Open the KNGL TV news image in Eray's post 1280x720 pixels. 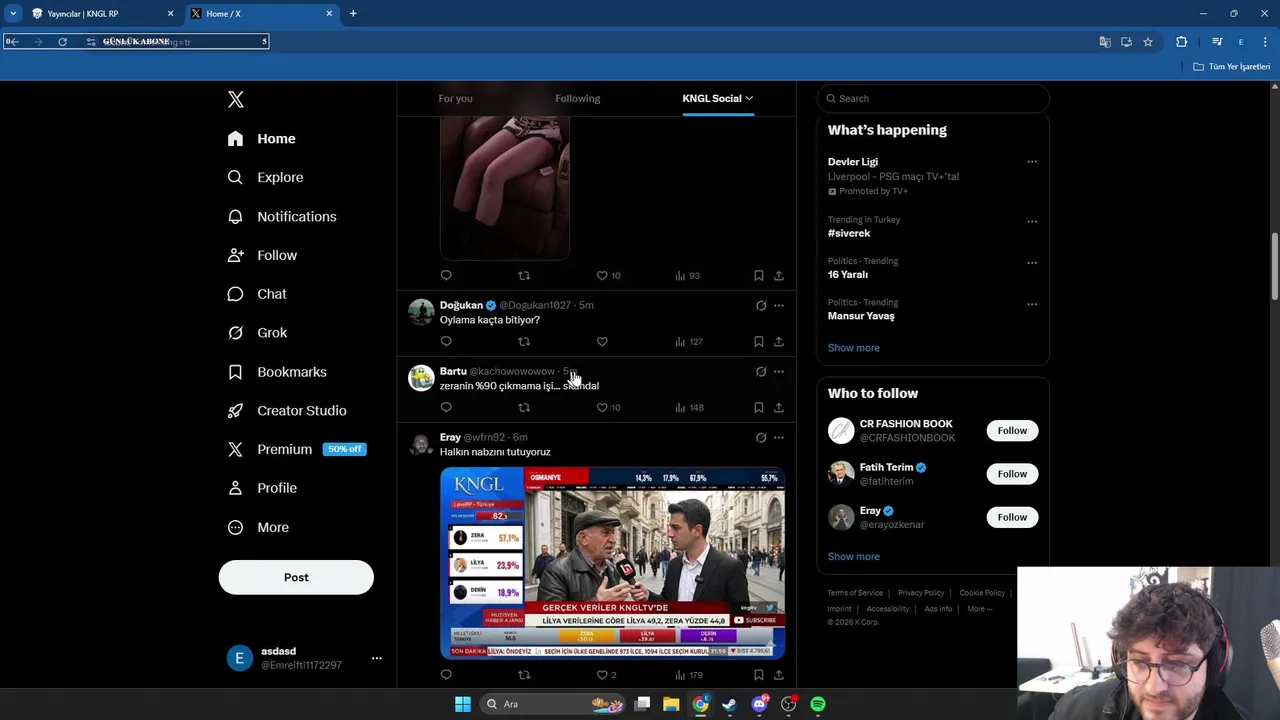click(x=612, y=563)
